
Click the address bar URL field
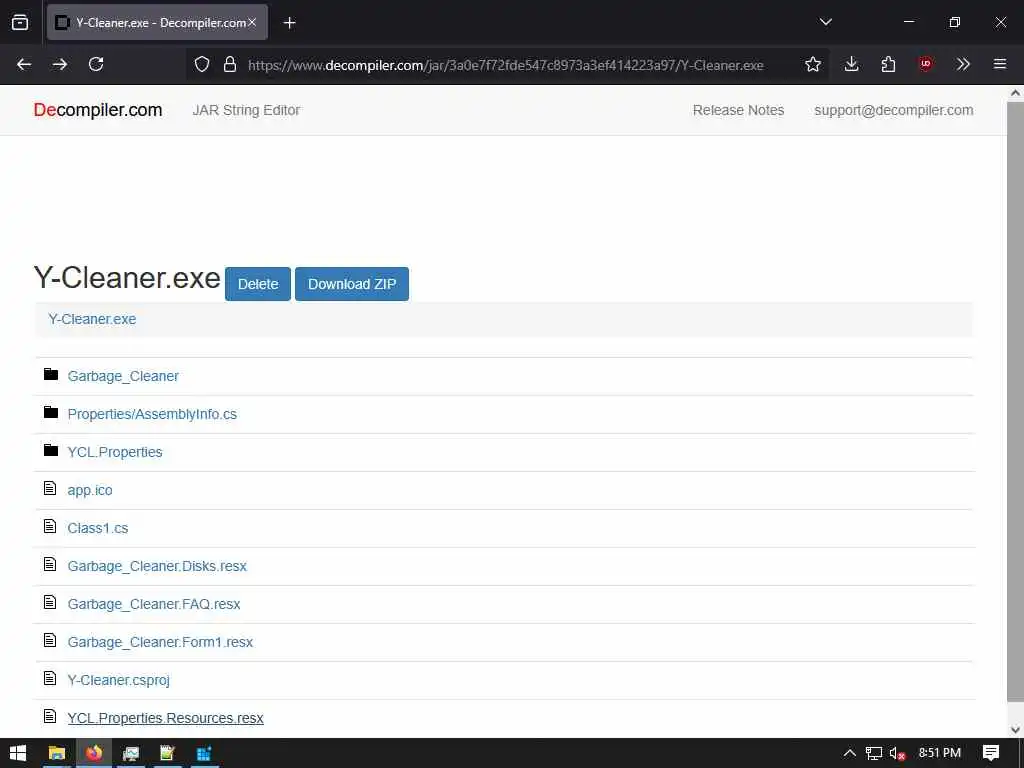pos(505,65)
